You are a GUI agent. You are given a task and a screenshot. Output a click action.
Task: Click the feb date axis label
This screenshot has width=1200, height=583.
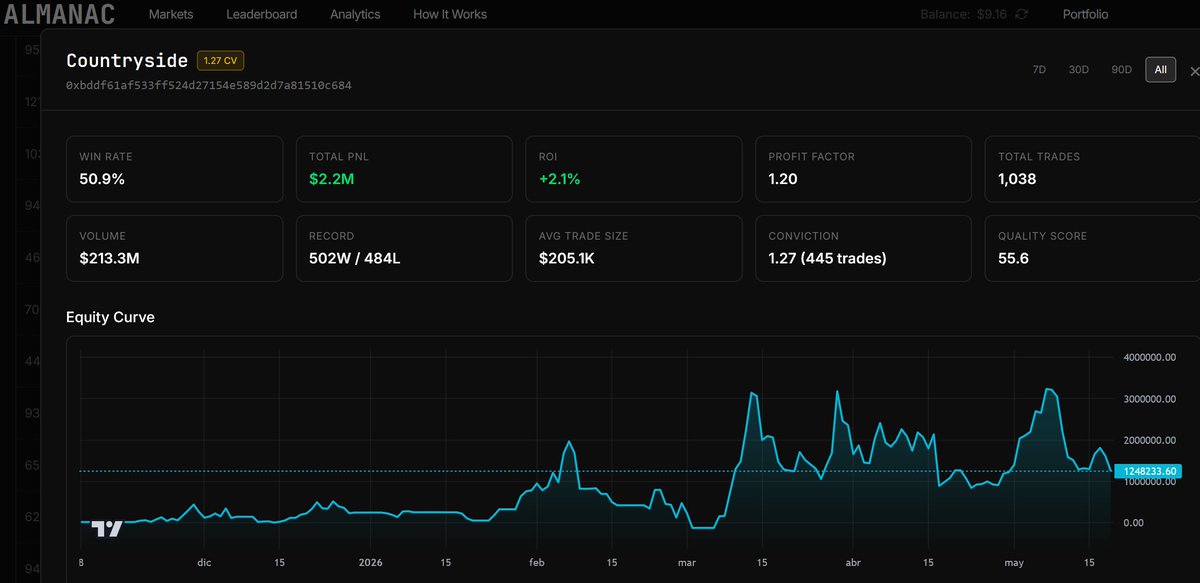point(537,562)
